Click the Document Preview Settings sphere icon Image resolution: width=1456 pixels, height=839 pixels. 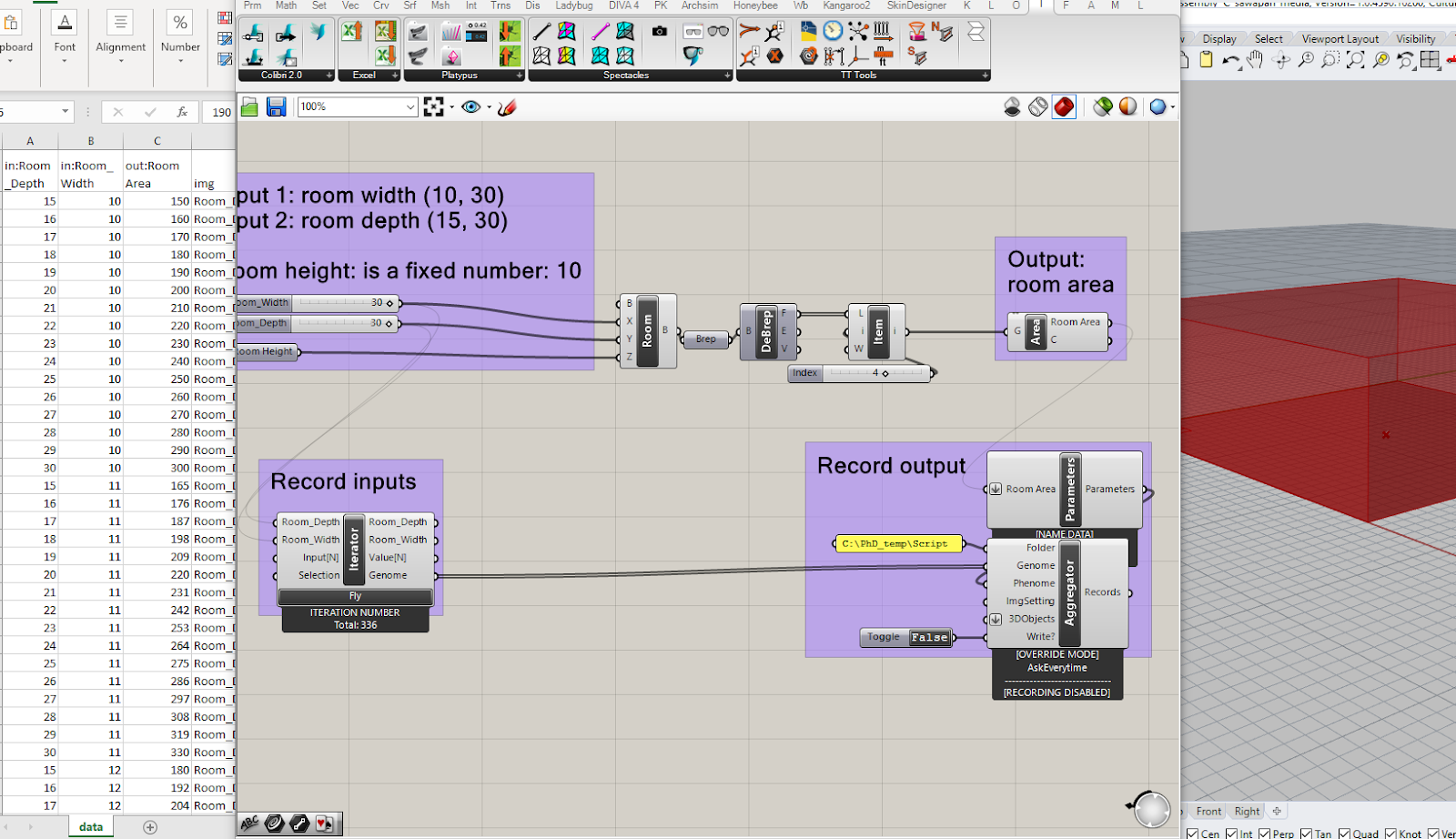coord(1127,107)
